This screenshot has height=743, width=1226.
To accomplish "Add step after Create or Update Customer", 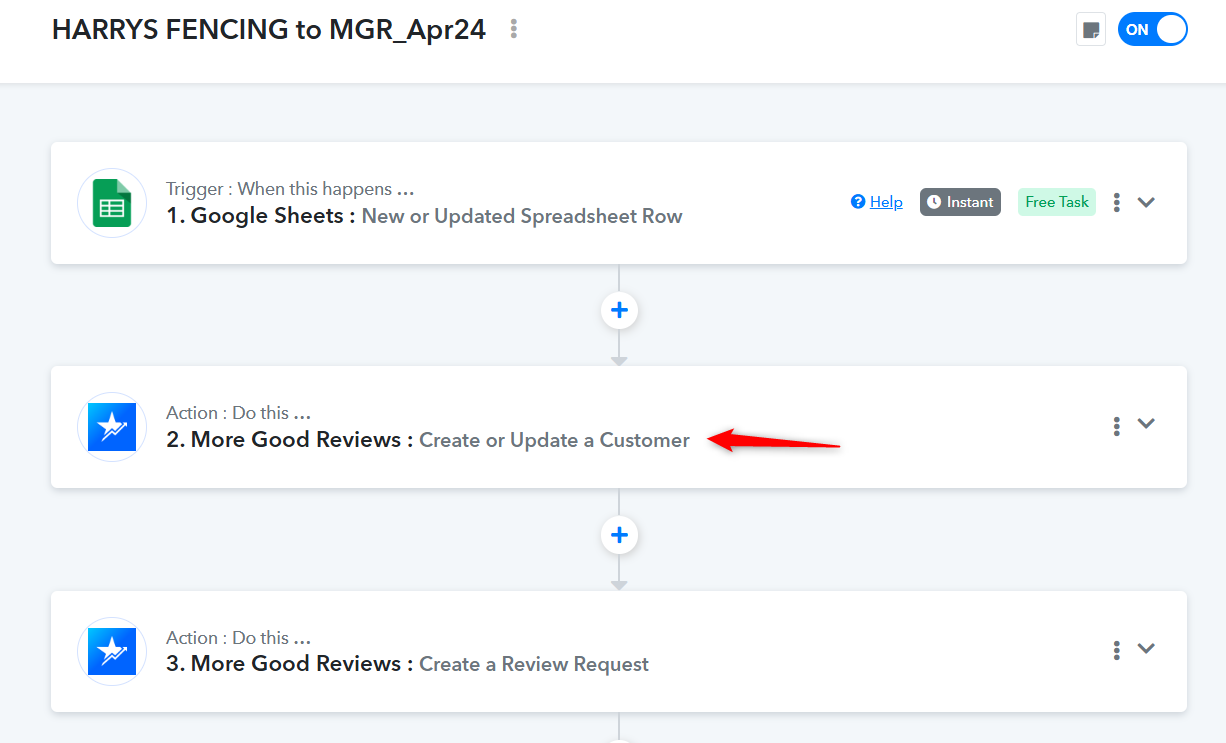I will click(x=619, y=535).
